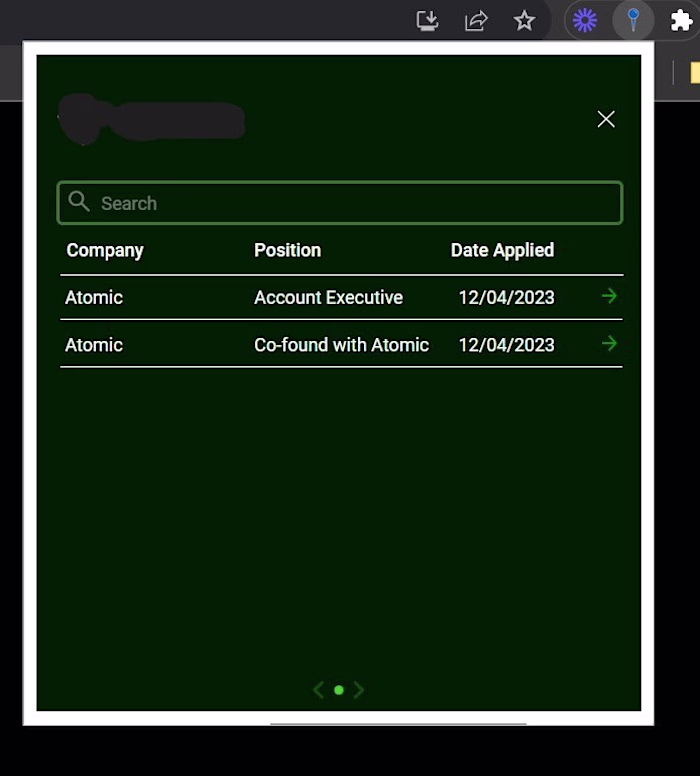
Task: Select the Account Executive position text
Action: (x=328, y=297)
